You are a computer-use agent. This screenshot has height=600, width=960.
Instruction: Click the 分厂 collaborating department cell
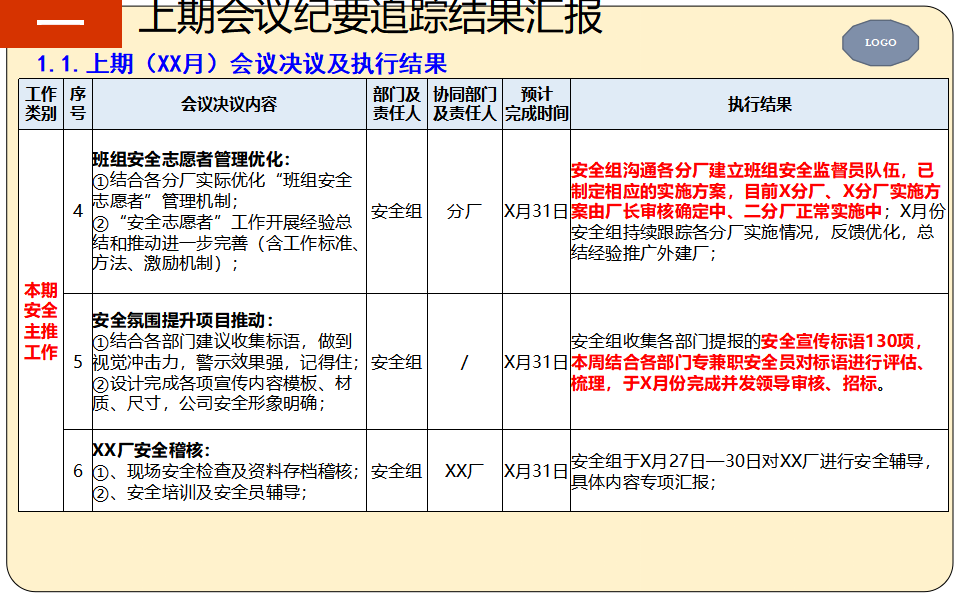(x=465, y=211)
